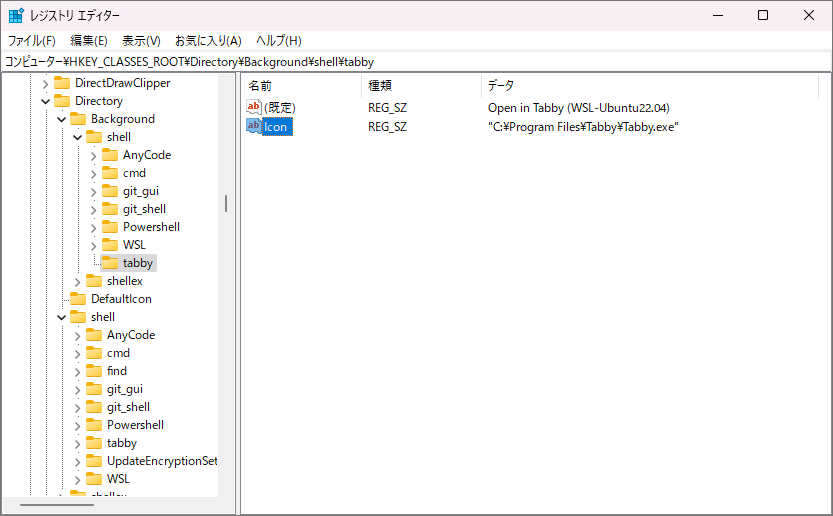Click the Background key folder icon

coord(78,119)
